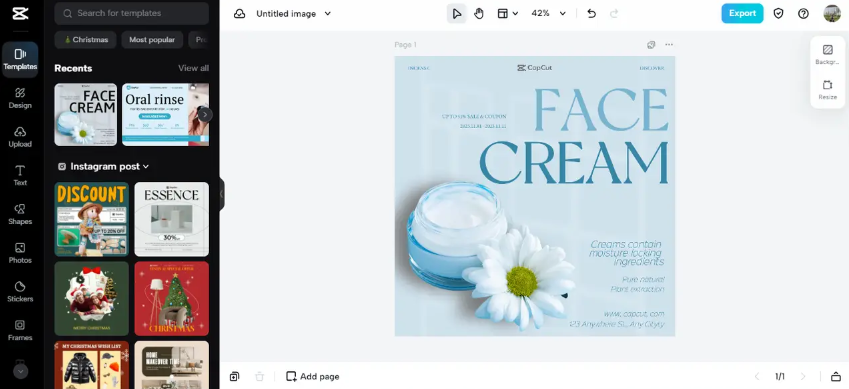Viewport: 849px width, 389px height.
Task: Choose the Home Makeover template
Action: tap(172, 365)
